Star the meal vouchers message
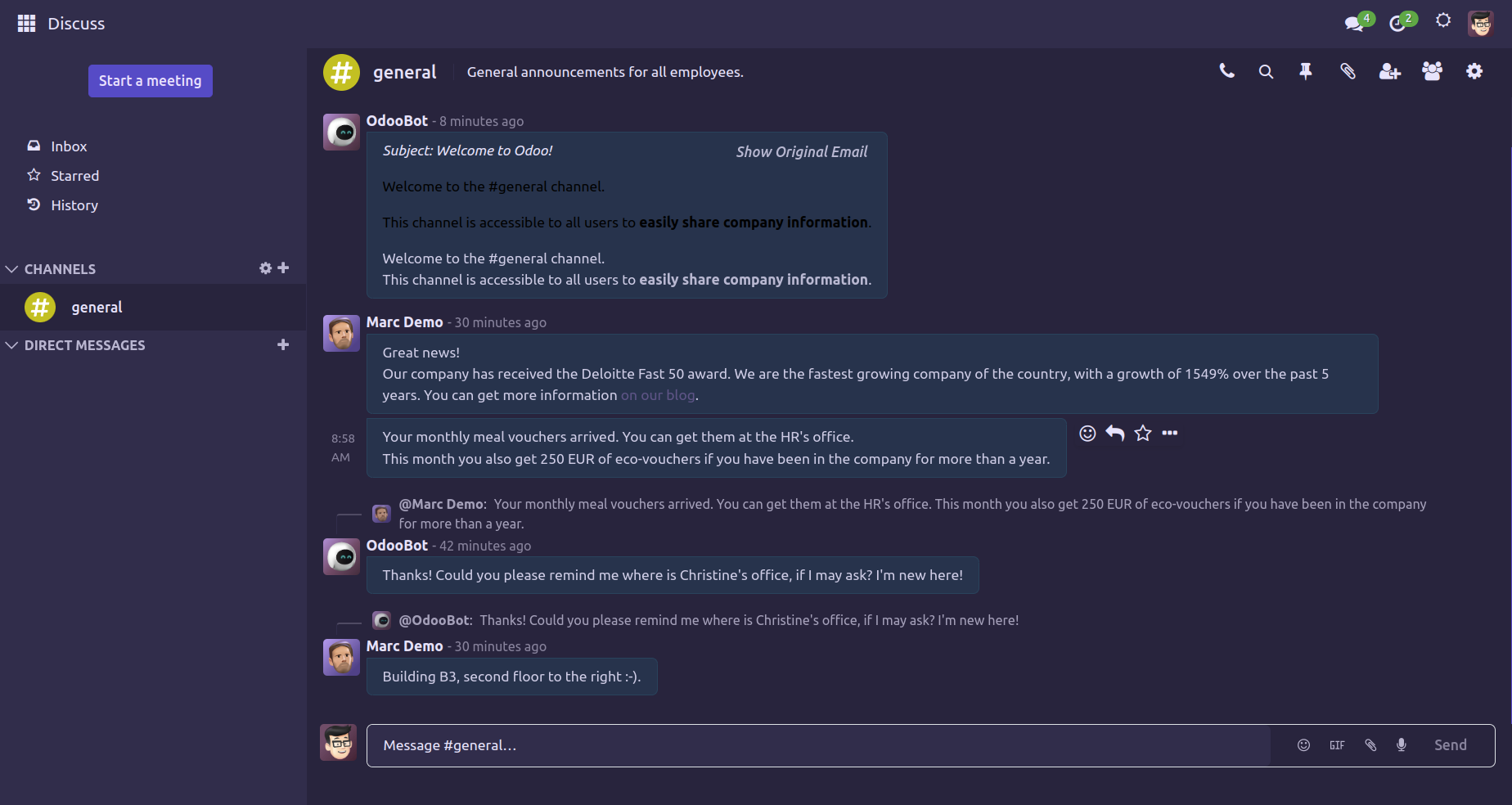This screenshot has height=805, width=1512. [1143, 434]
